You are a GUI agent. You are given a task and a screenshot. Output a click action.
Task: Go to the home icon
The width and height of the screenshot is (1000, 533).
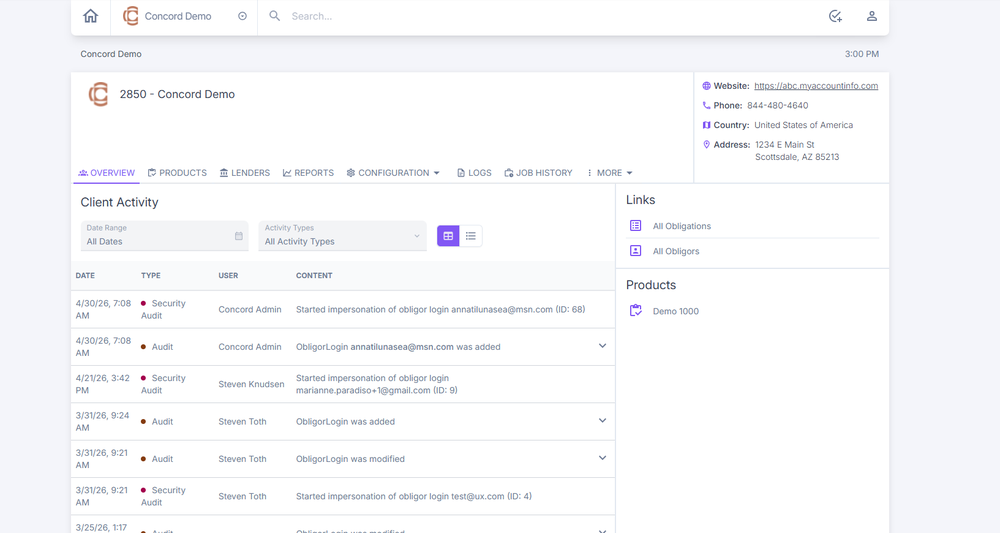coord(91,16)
